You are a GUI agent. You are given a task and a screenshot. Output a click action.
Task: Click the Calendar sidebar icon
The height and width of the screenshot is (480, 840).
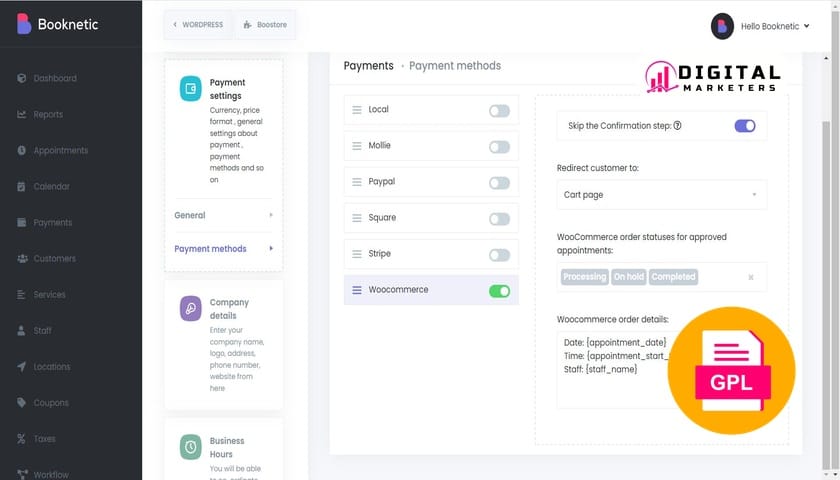pyautogui.click(x=21, y=186)
